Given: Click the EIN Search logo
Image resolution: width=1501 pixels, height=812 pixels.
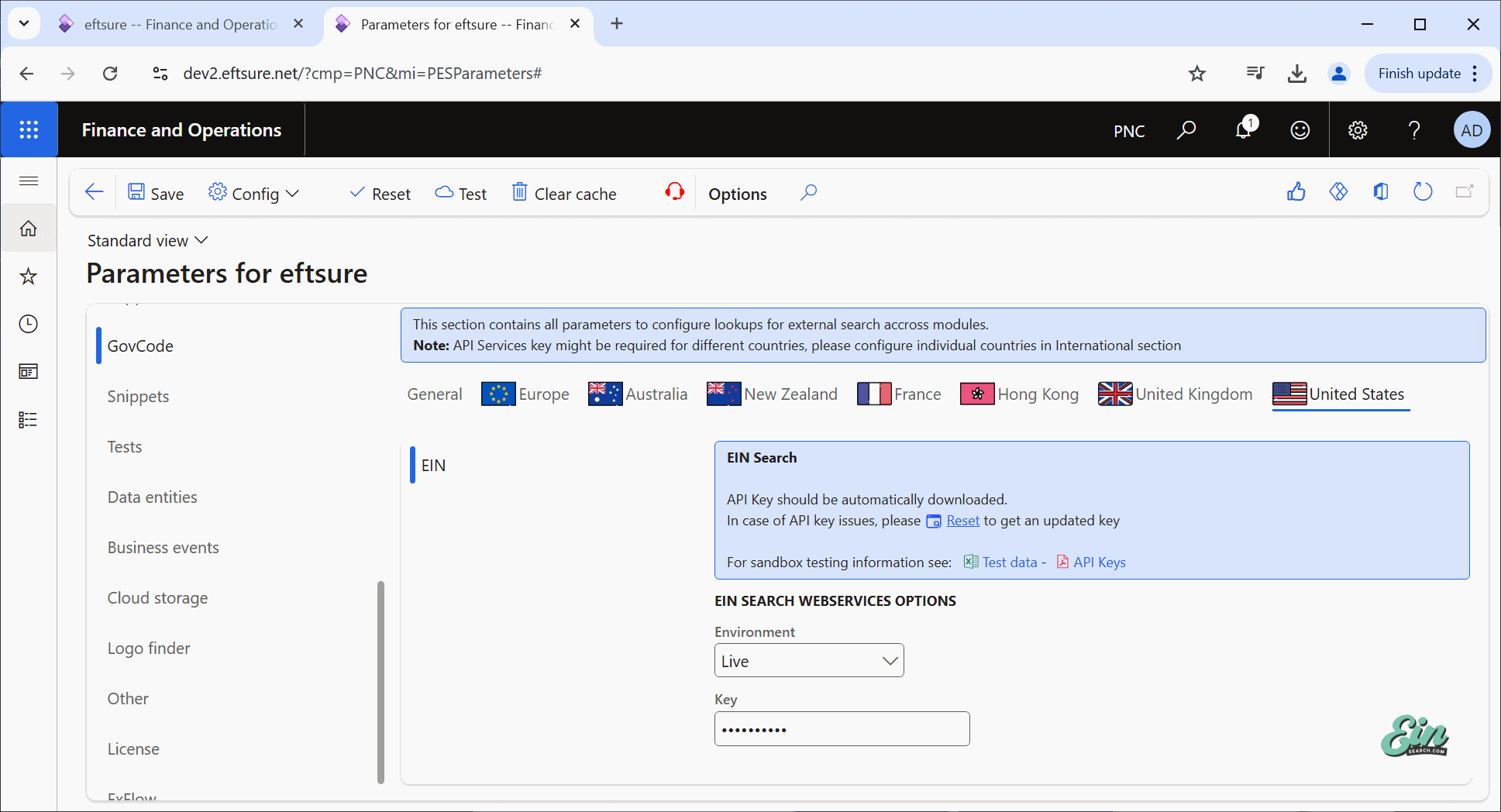Looking at the screenshot, I should (1415, 736).
